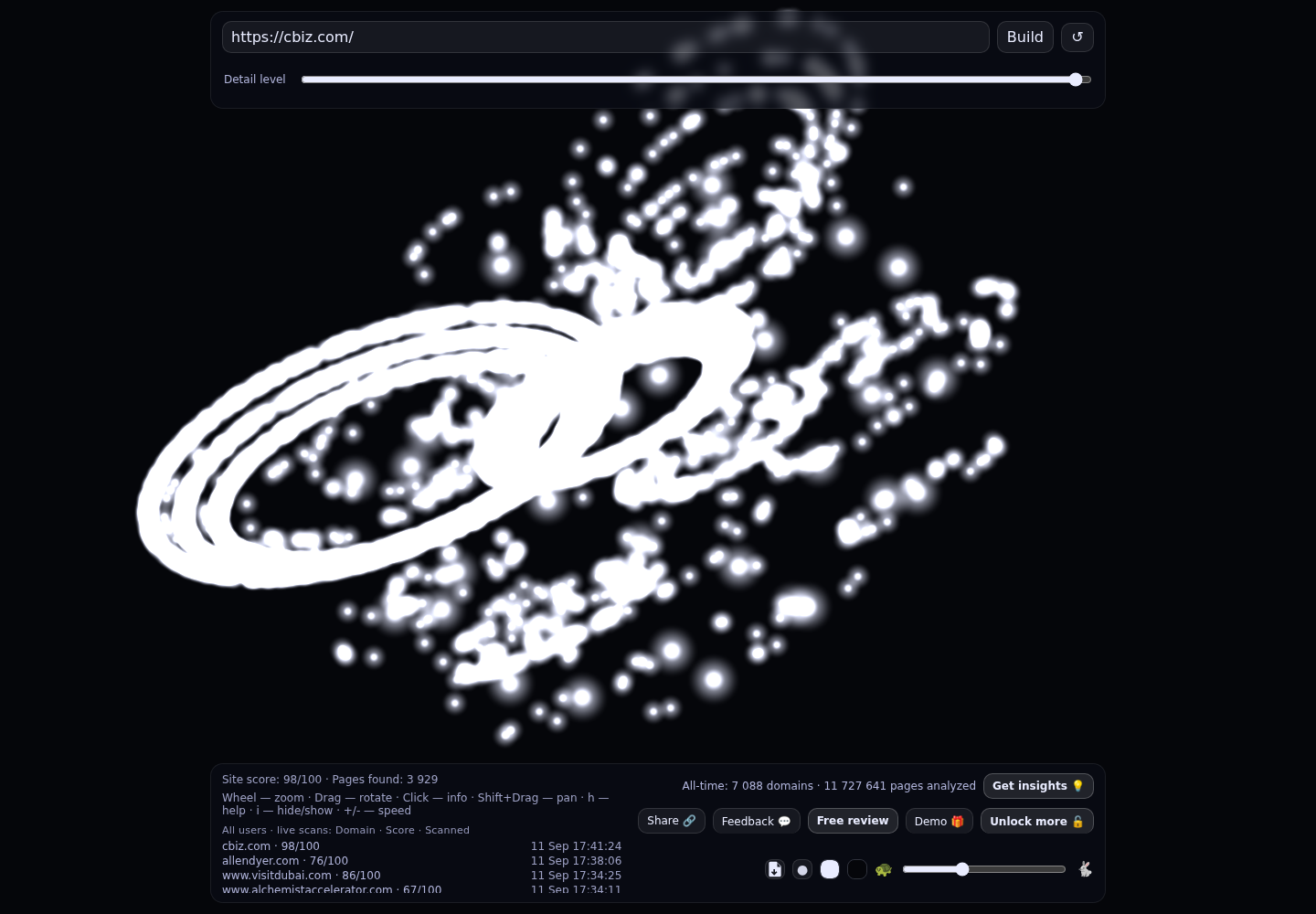Click the reset refresh arrow icon
Screen dimensions: 1316x914
tap(1077, 37)
